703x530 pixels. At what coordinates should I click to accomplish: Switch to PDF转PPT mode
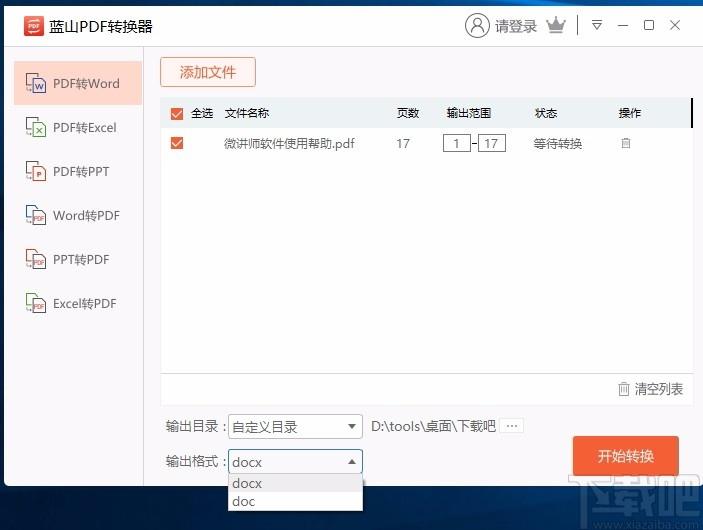click(x=78, y=171)
